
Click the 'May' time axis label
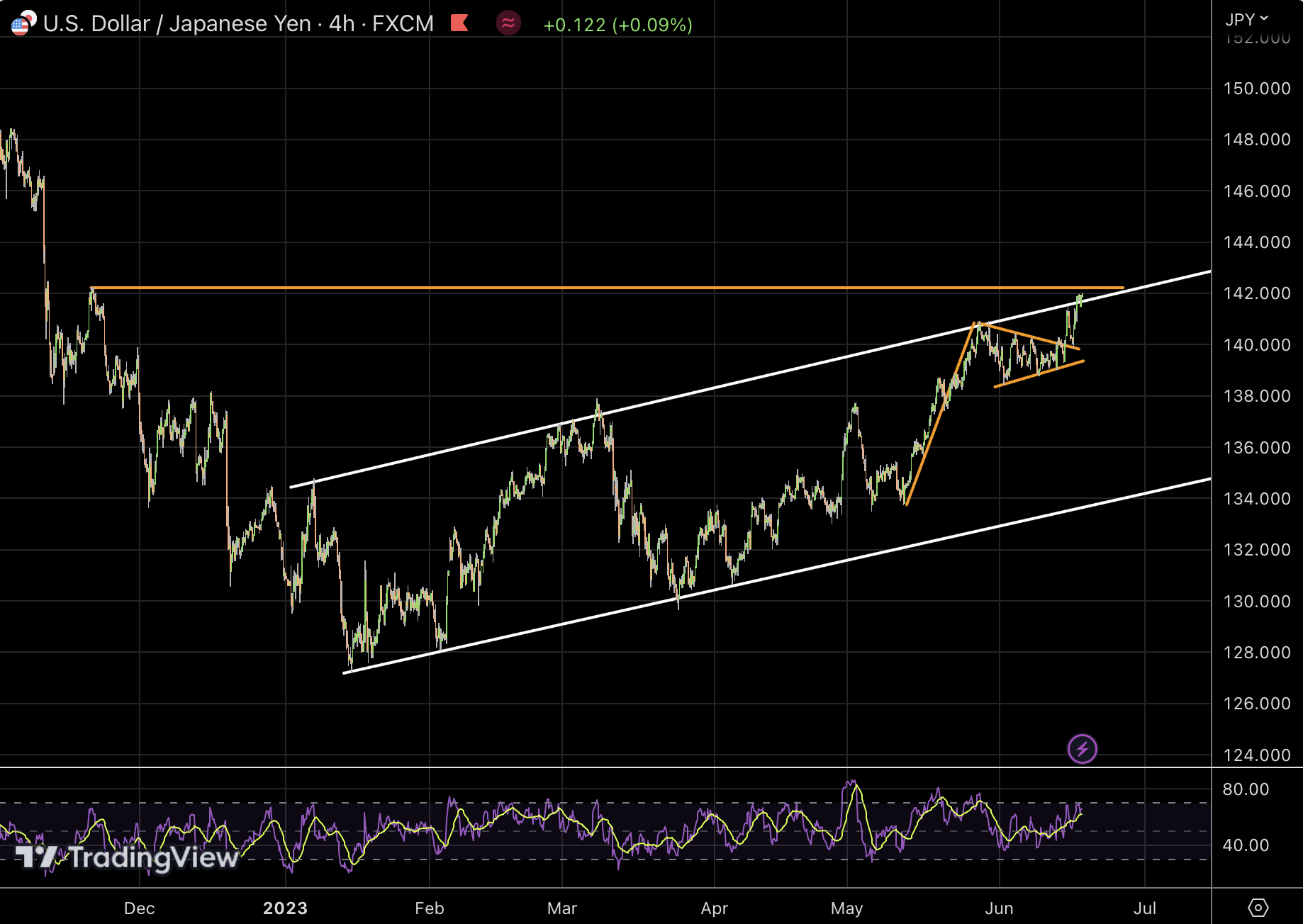pos(847,908)
